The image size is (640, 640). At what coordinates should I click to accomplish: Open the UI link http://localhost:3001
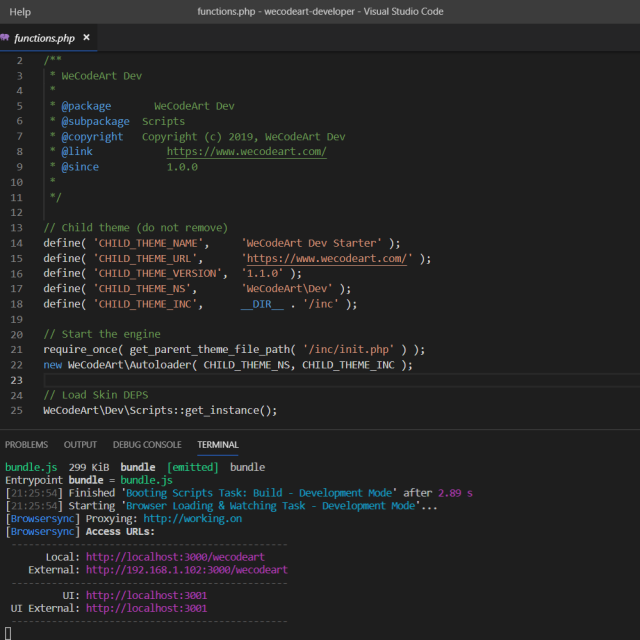click(x=146, y=596)
